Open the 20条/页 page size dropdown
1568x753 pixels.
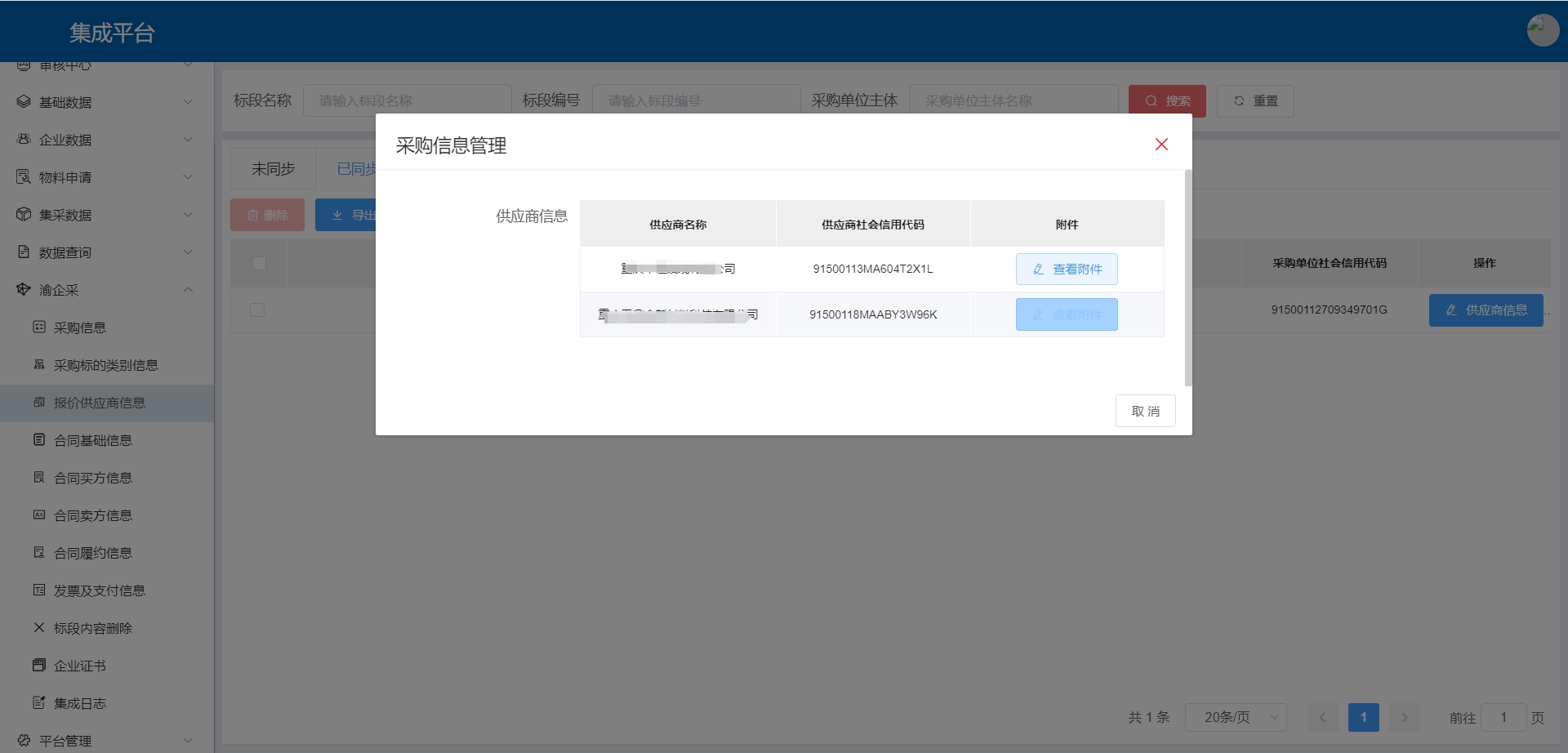click(x=1236, y=717)
